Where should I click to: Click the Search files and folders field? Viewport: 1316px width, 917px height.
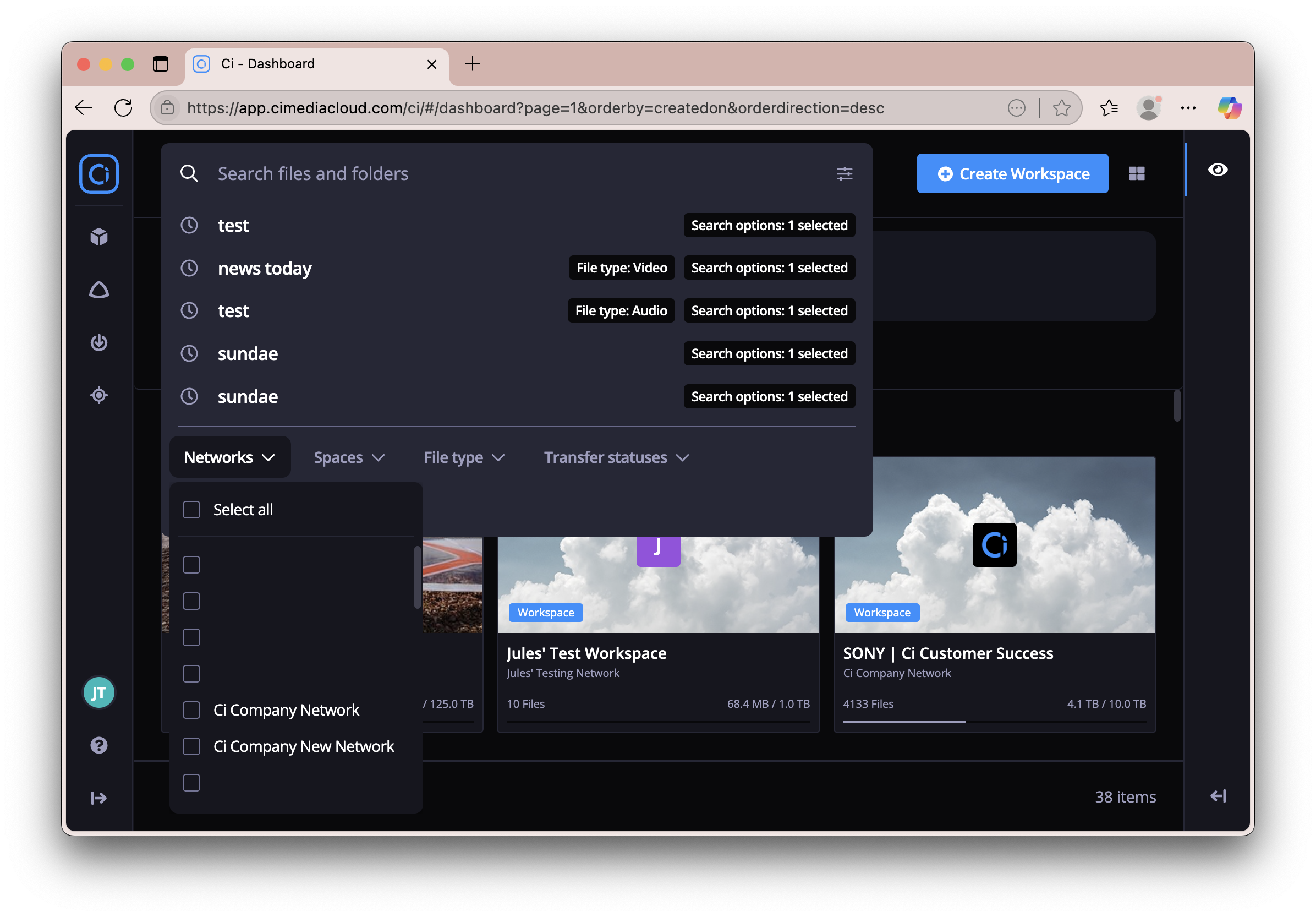tap(516, 173)
